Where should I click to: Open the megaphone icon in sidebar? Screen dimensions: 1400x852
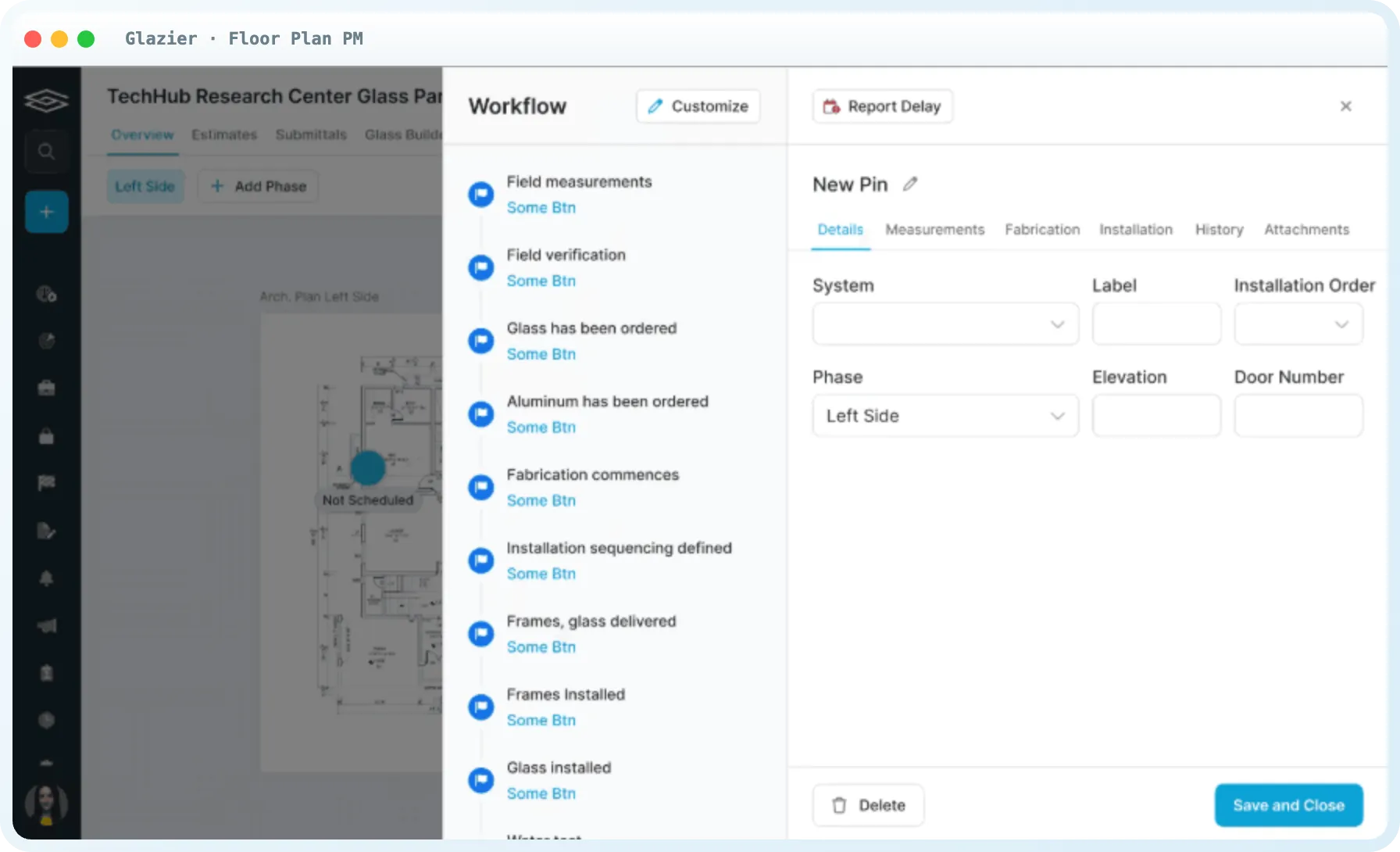[x=46, y=625]
